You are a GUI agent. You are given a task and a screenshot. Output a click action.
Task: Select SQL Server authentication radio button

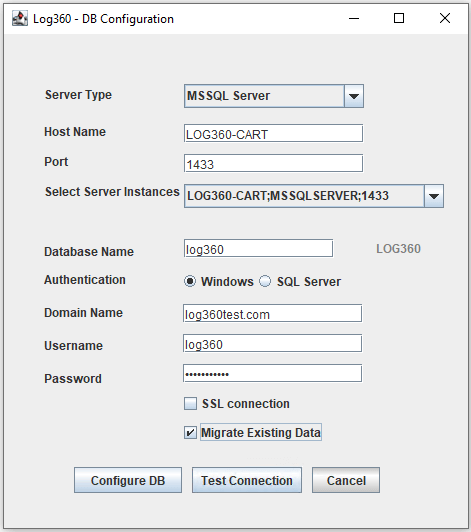coord(265,281)
